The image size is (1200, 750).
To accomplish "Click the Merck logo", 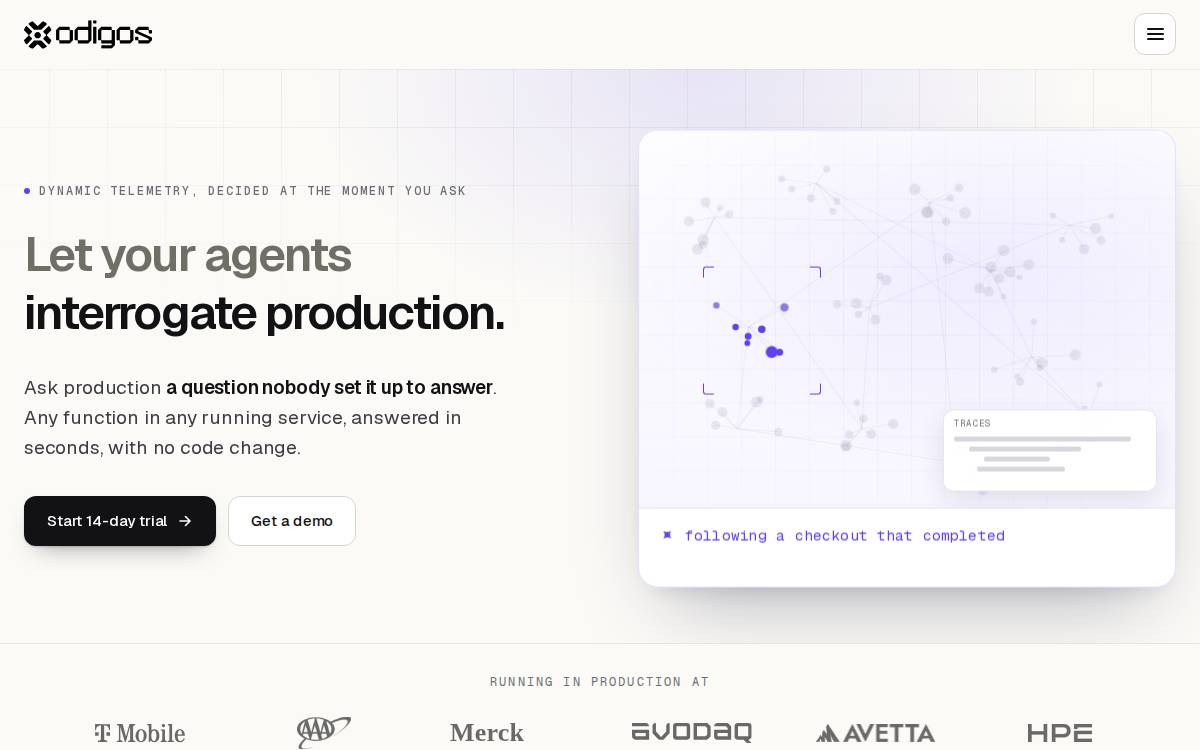I will (x=487, y=733).
